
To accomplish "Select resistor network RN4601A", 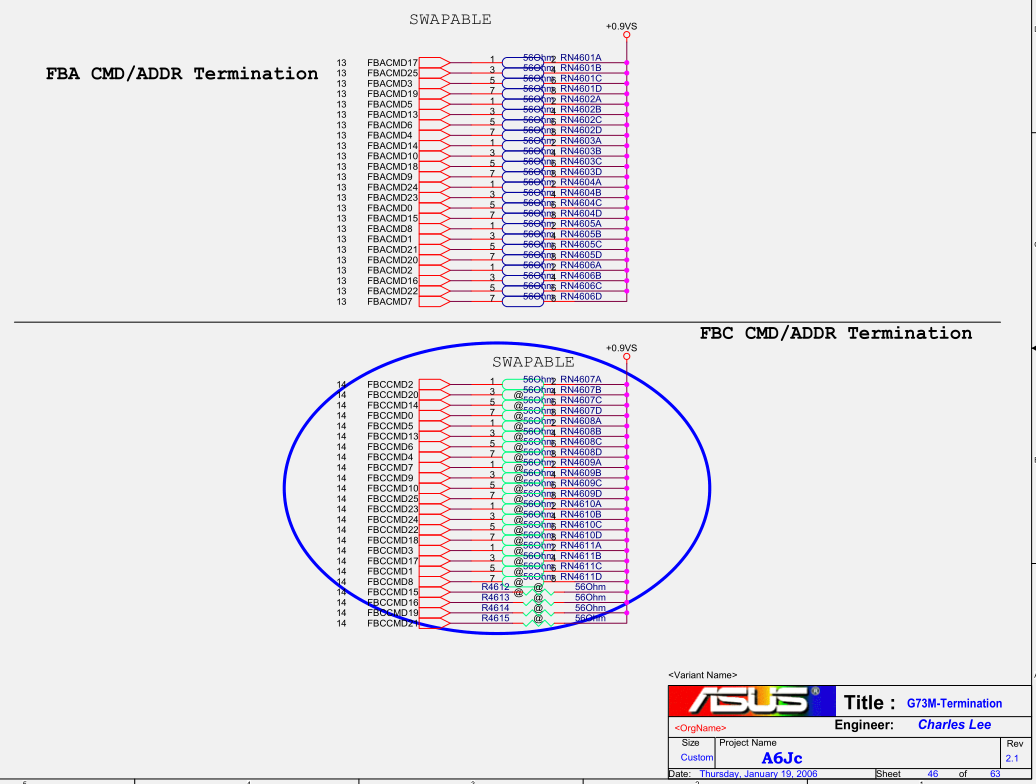I will (x=523, y=63).
